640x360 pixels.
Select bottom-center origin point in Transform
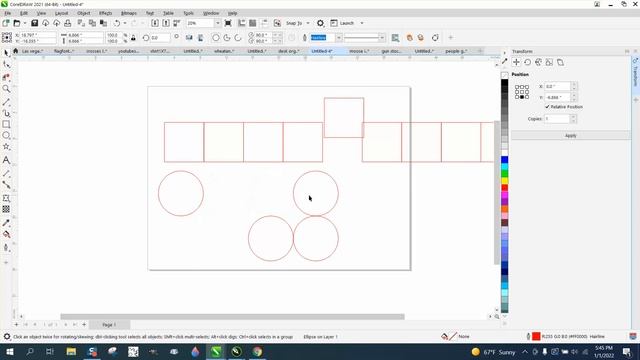point(522,97)
